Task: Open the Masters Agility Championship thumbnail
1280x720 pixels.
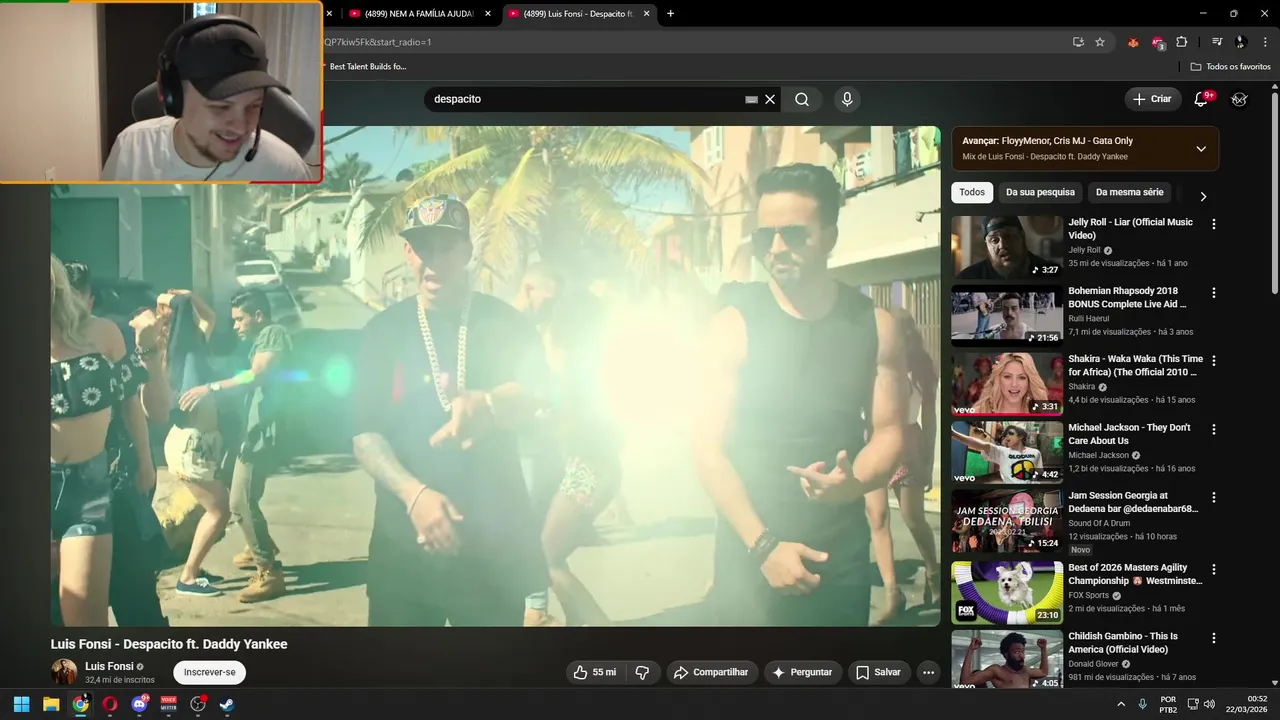Action: pos(1007,592)
